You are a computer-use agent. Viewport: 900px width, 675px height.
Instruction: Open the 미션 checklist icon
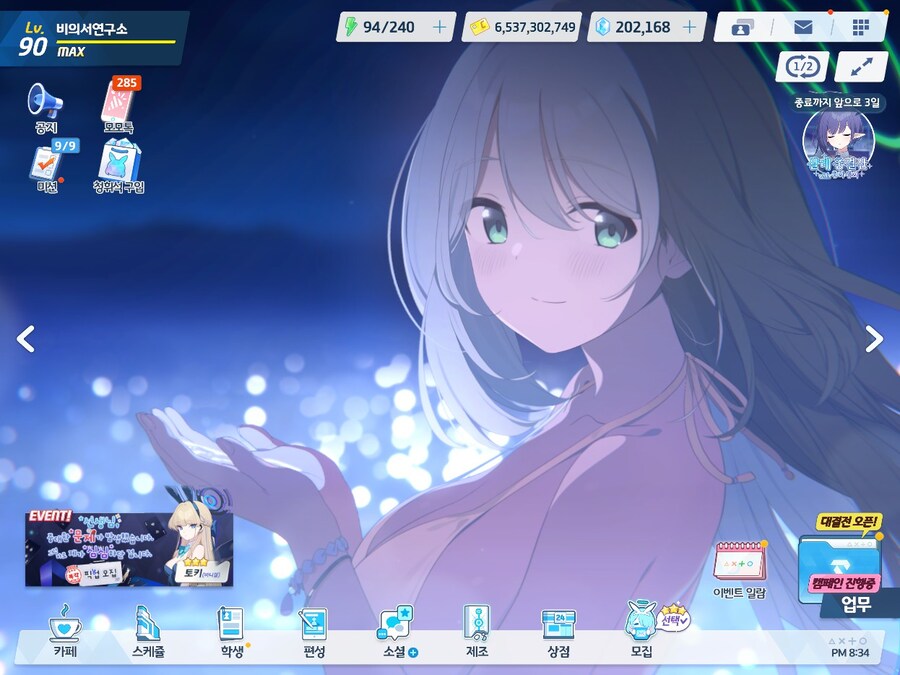coord(46,166)
